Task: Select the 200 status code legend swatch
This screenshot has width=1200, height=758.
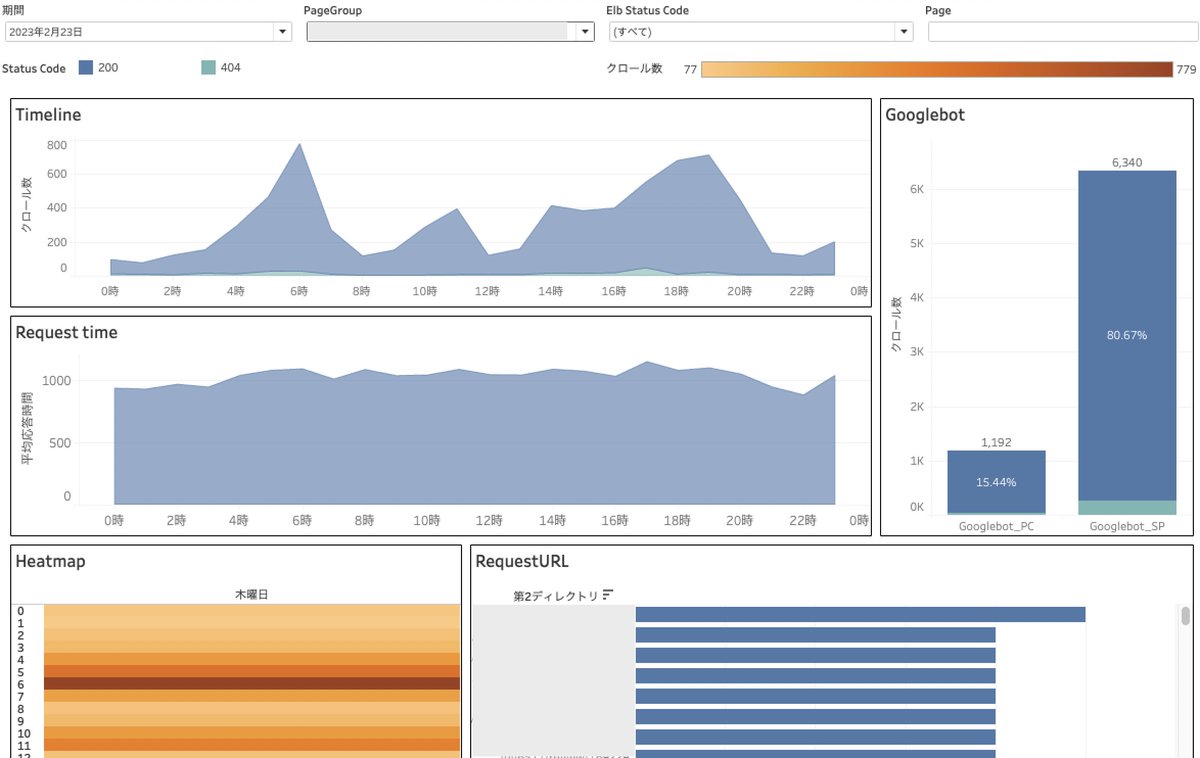Action: coord(86,68)
